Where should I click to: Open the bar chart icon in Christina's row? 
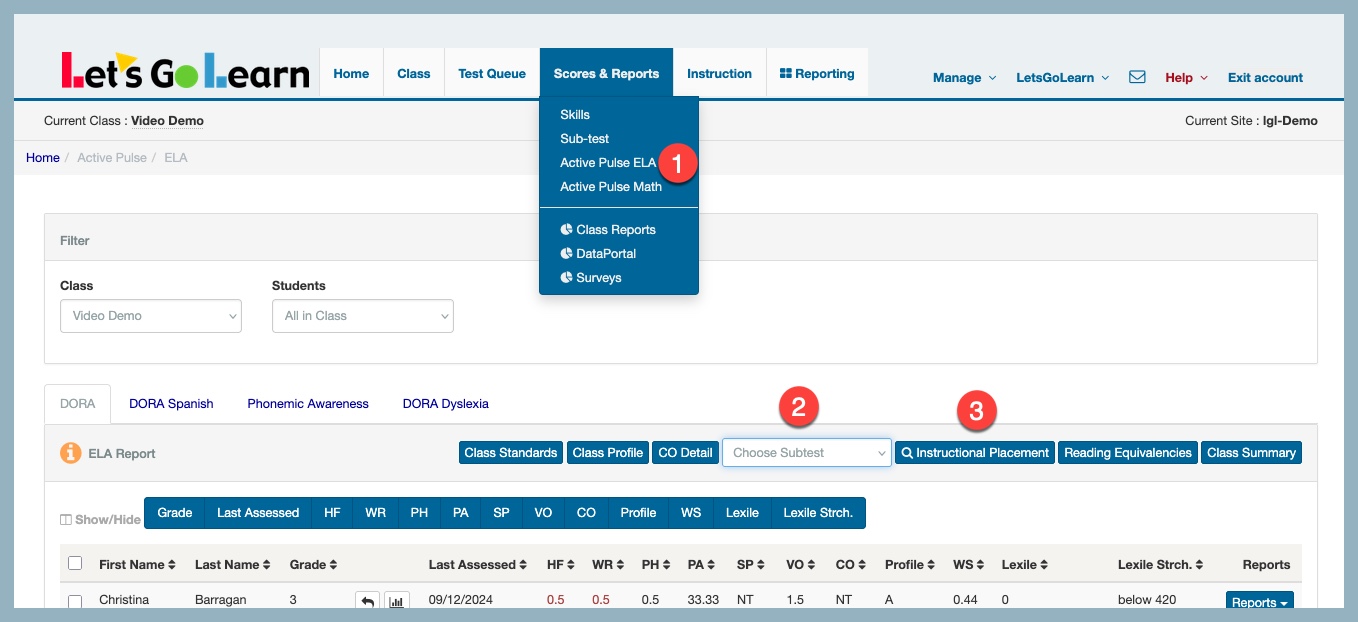coord(397,602)
